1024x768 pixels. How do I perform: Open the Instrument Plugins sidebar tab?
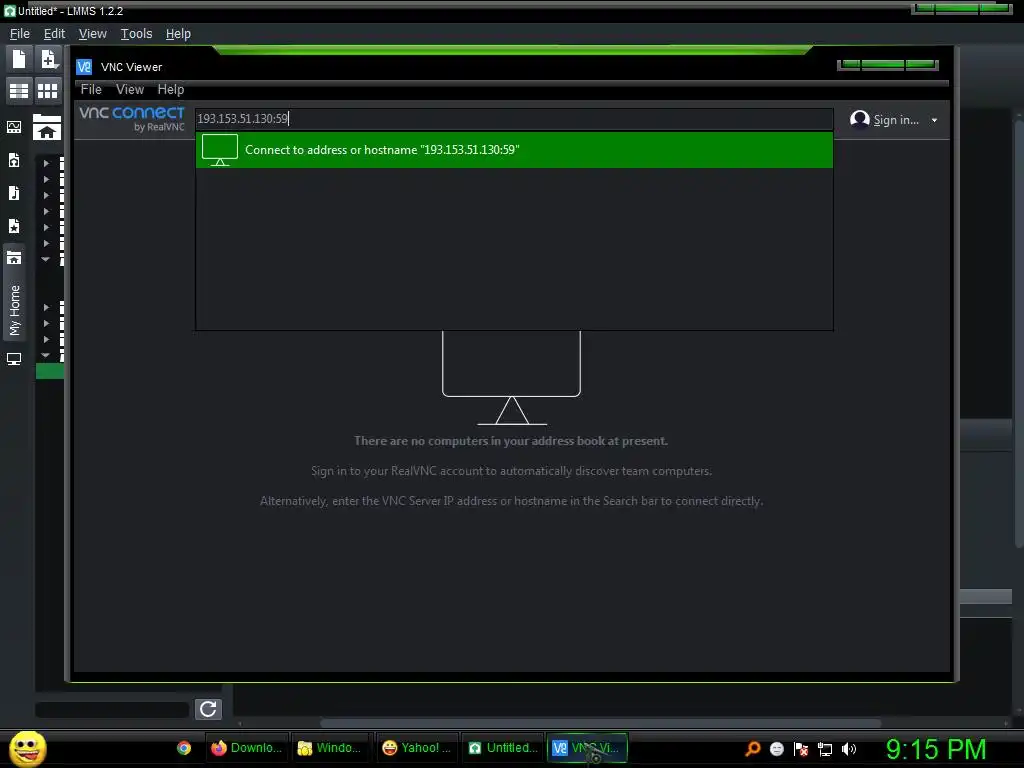[x=14, y=127]
